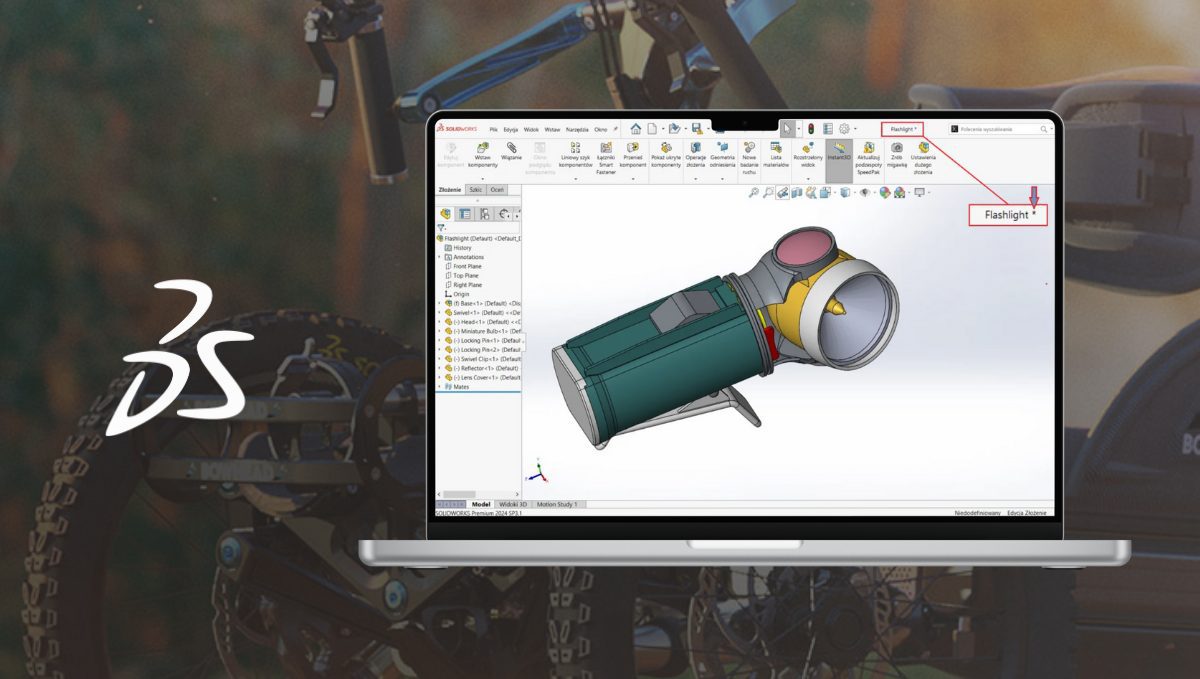
Task: Save the assembly with the Save icon
Action: [x=697, y=128]
